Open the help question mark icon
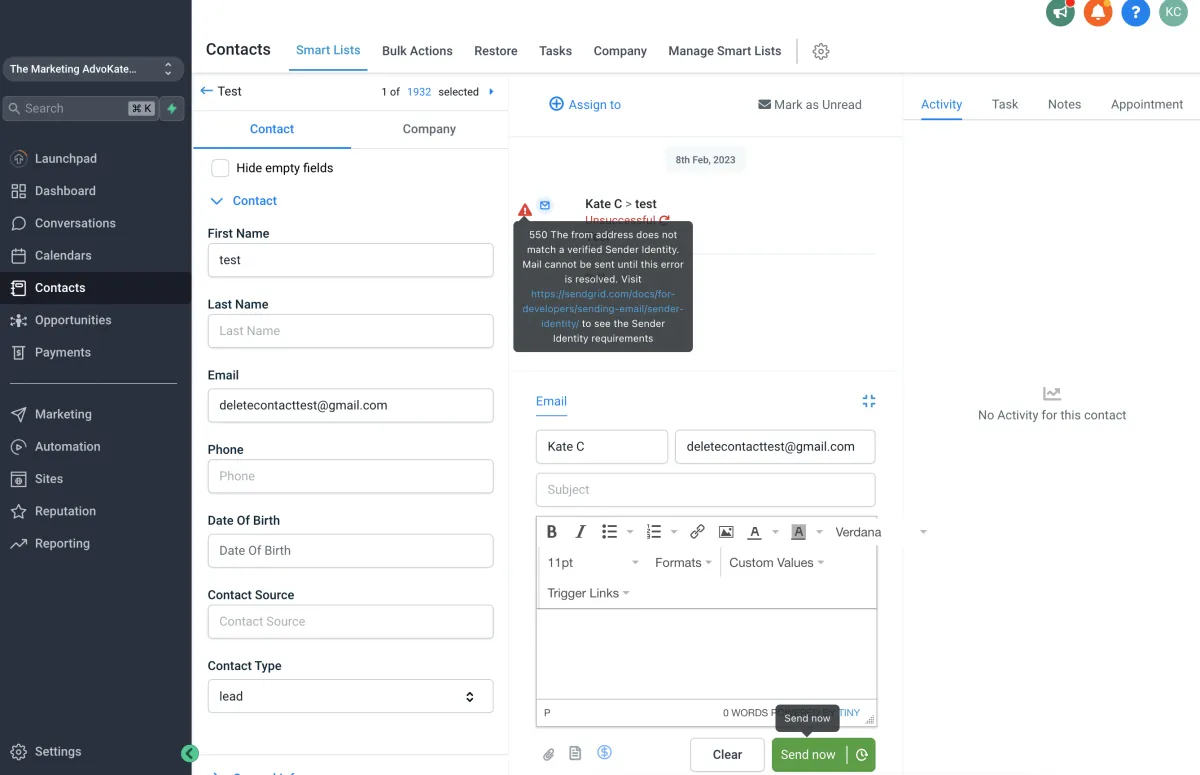Image resolution: width=1200 pixels, height=775 pixels. click(x=1135, y=13)
